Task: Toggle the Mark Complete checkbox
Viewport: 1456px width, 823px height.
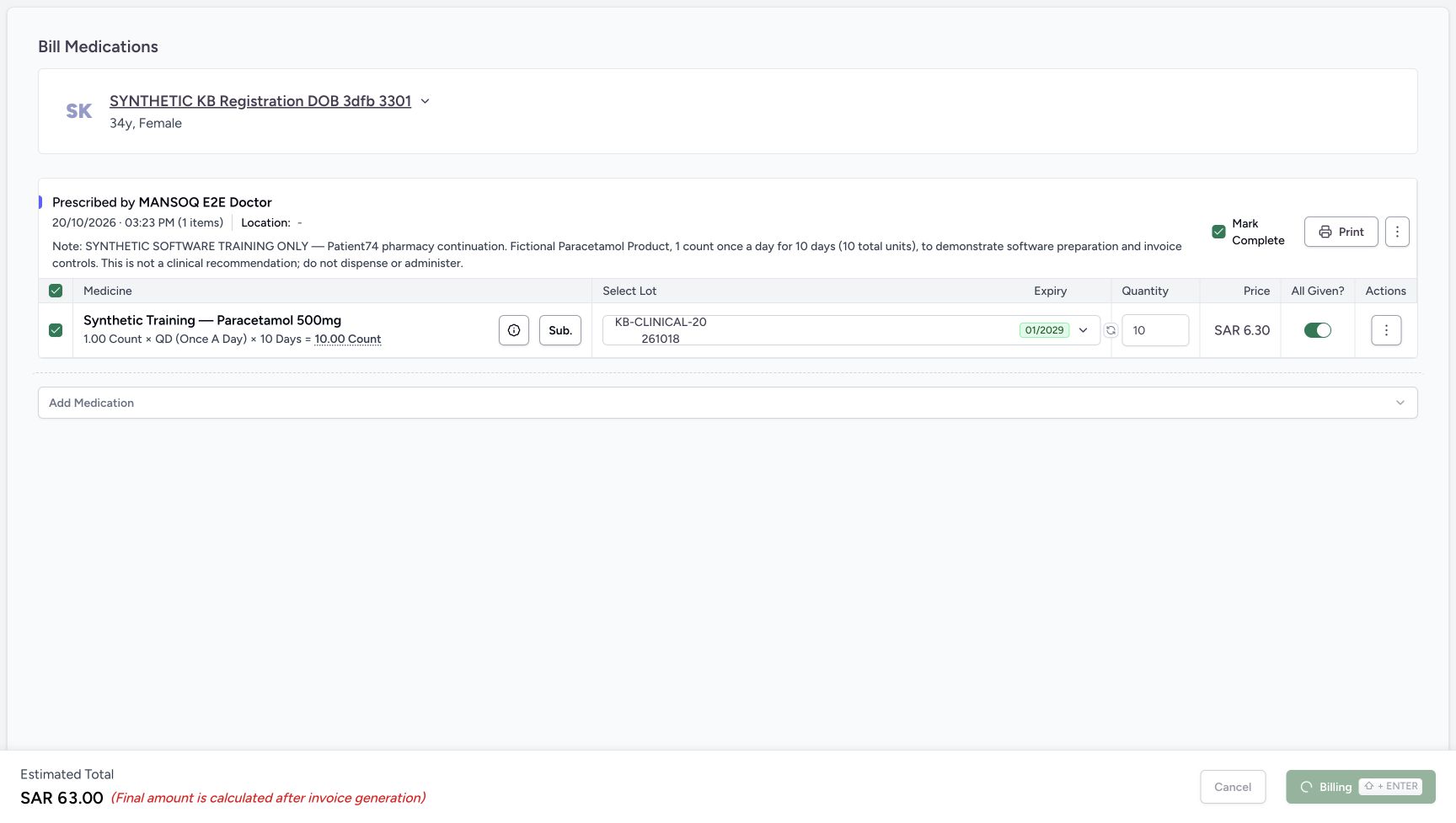Action: [1218, 232]
